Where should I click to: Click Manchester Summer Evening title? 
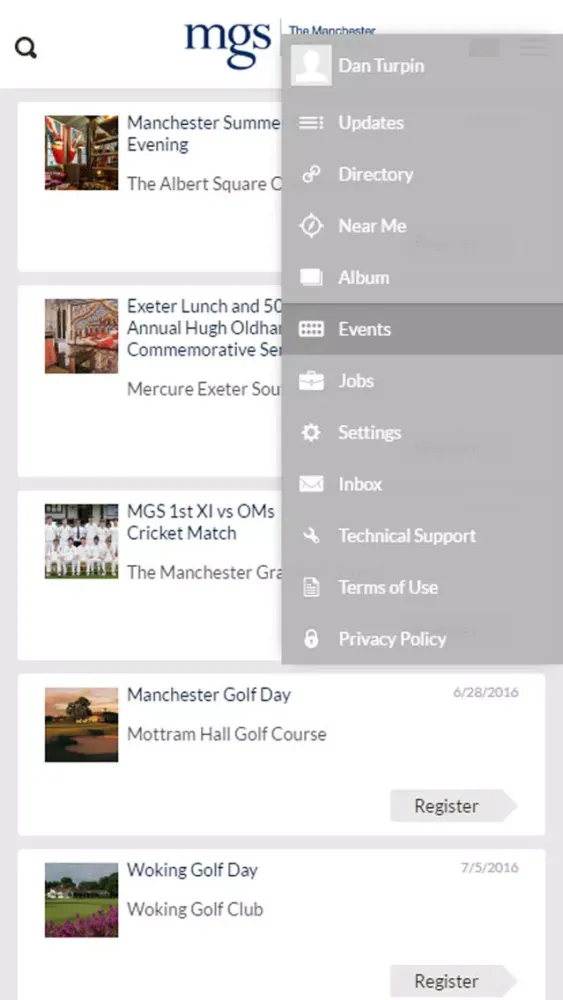pyautogui.click(x=204, y=133)
